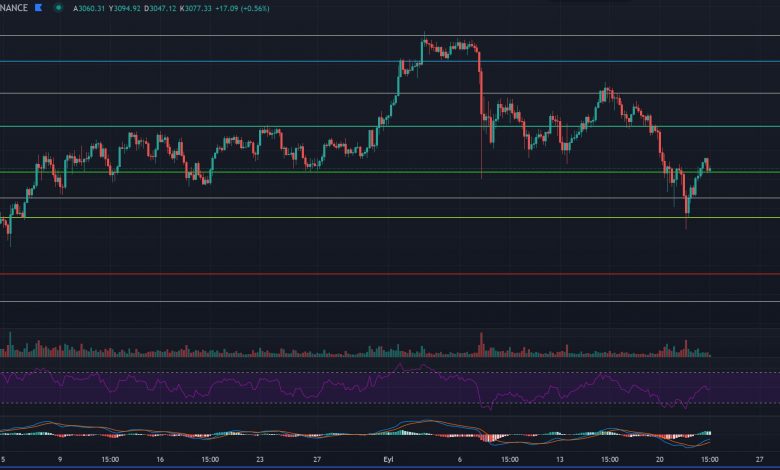This screenshot has width=780, height=470.
Task: Click the 13 date label on time axis
Action: tap(561, 460)
